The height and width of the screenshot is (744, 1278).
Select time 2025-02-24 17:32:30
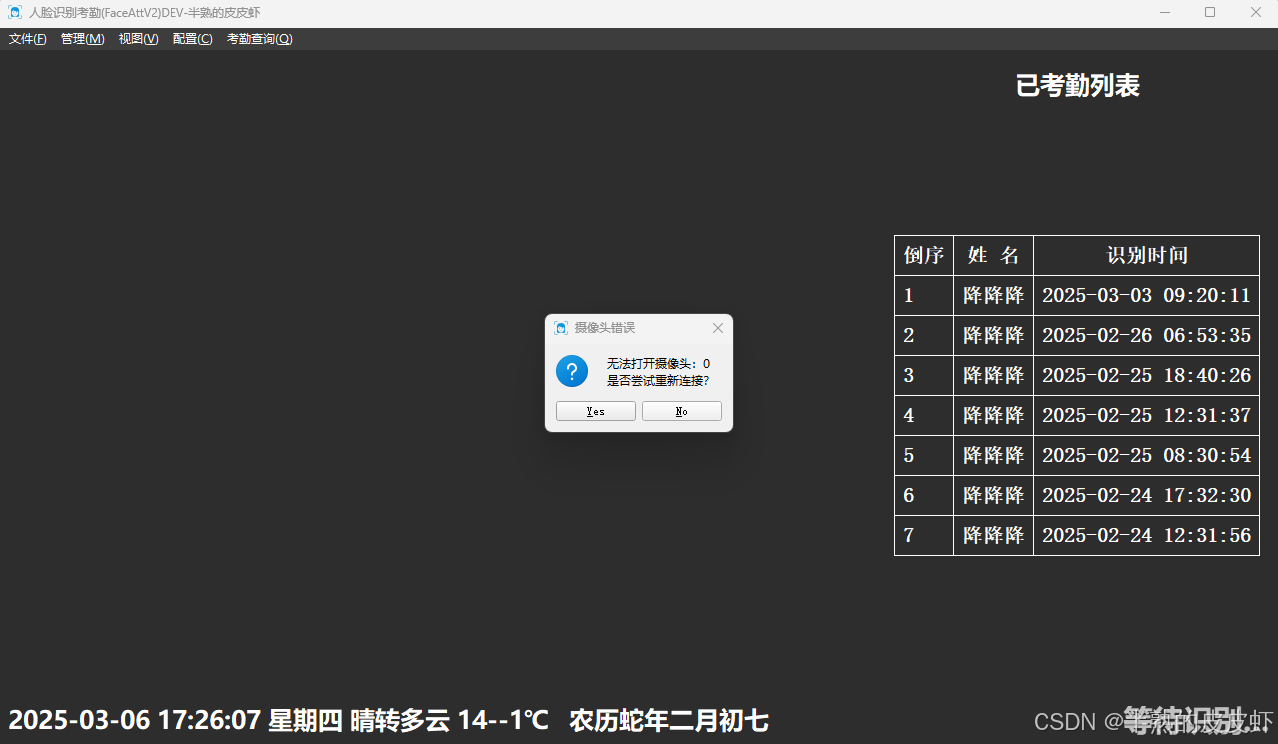tap(1146, 495)
